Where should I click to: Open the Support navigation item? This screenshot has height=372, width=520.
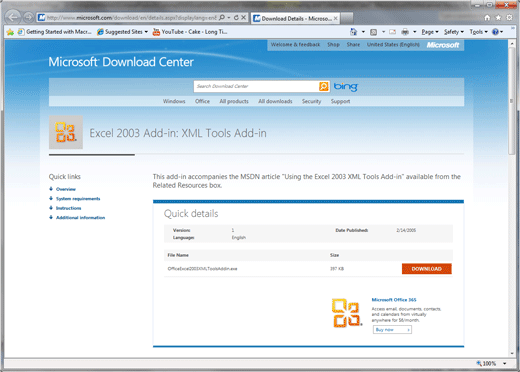(x=340, y=101)
